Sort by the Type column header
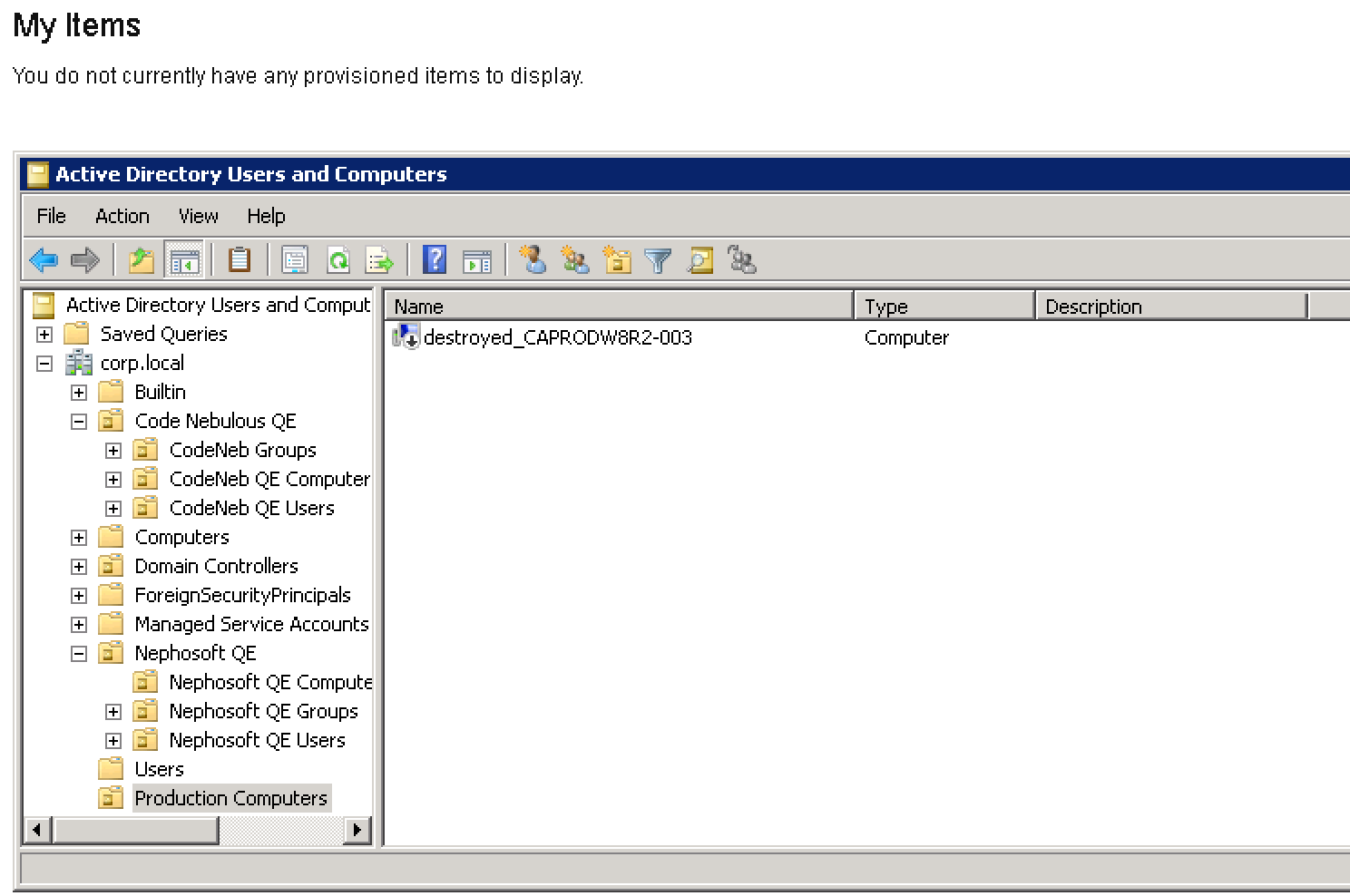This screenshot has height=896, width=1350. click(x=944, y=307)
